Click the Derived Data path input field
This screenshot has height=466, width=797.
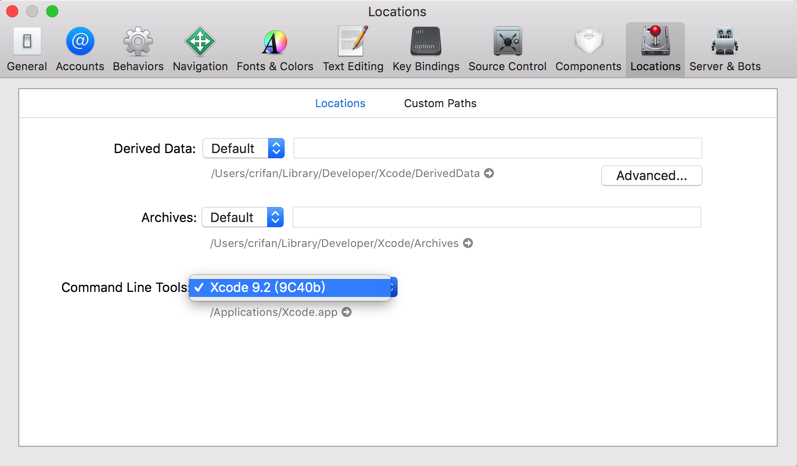[498, 148]
